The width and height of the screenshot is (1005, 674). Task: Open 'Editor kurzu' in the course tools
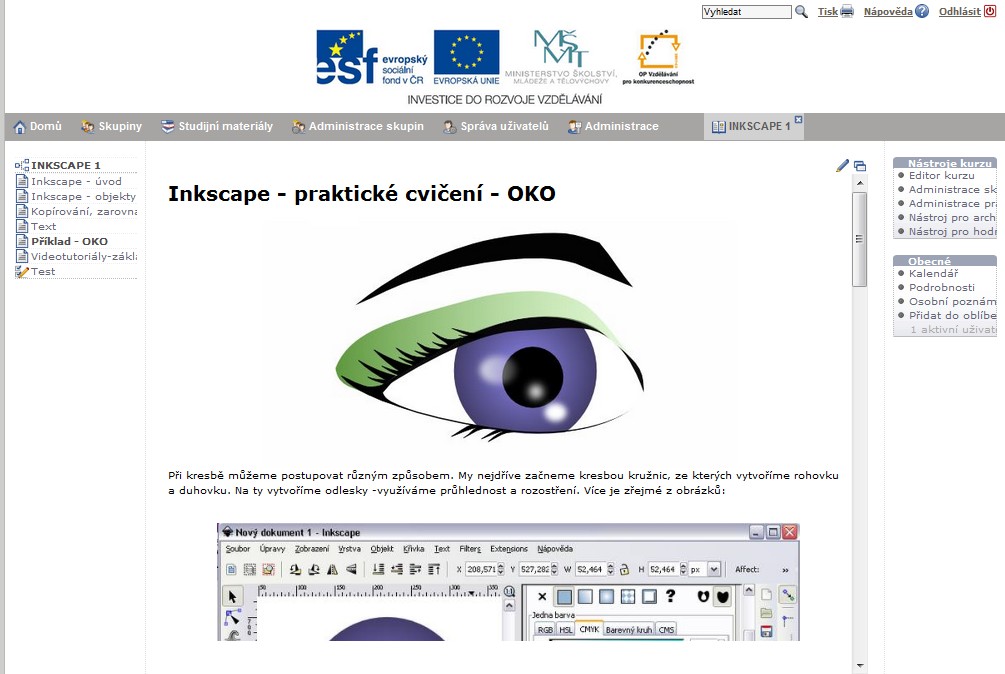point(942,176)
